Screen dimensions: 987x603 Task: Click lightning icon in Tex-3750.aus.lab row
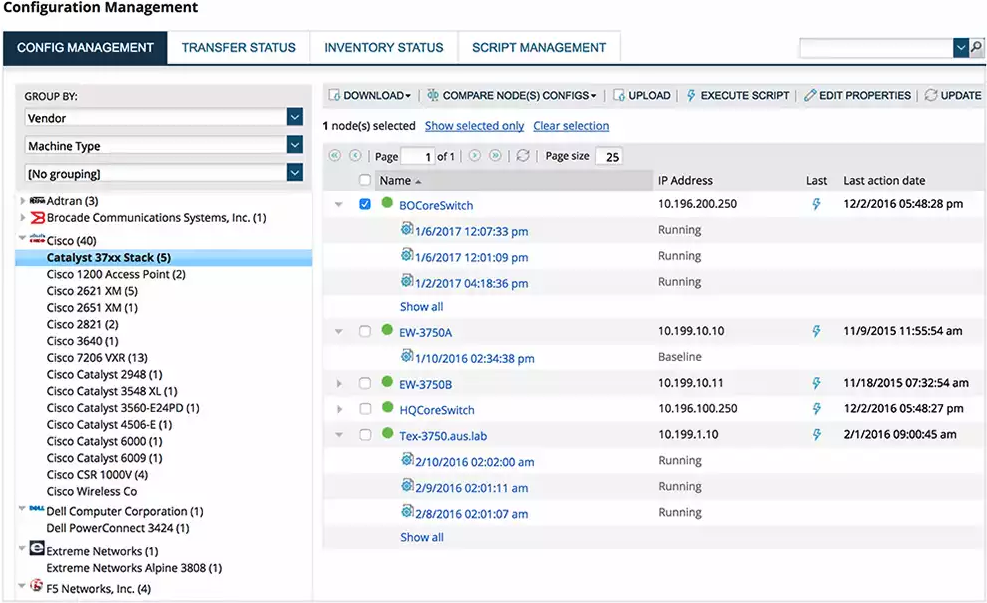(816, 435)
